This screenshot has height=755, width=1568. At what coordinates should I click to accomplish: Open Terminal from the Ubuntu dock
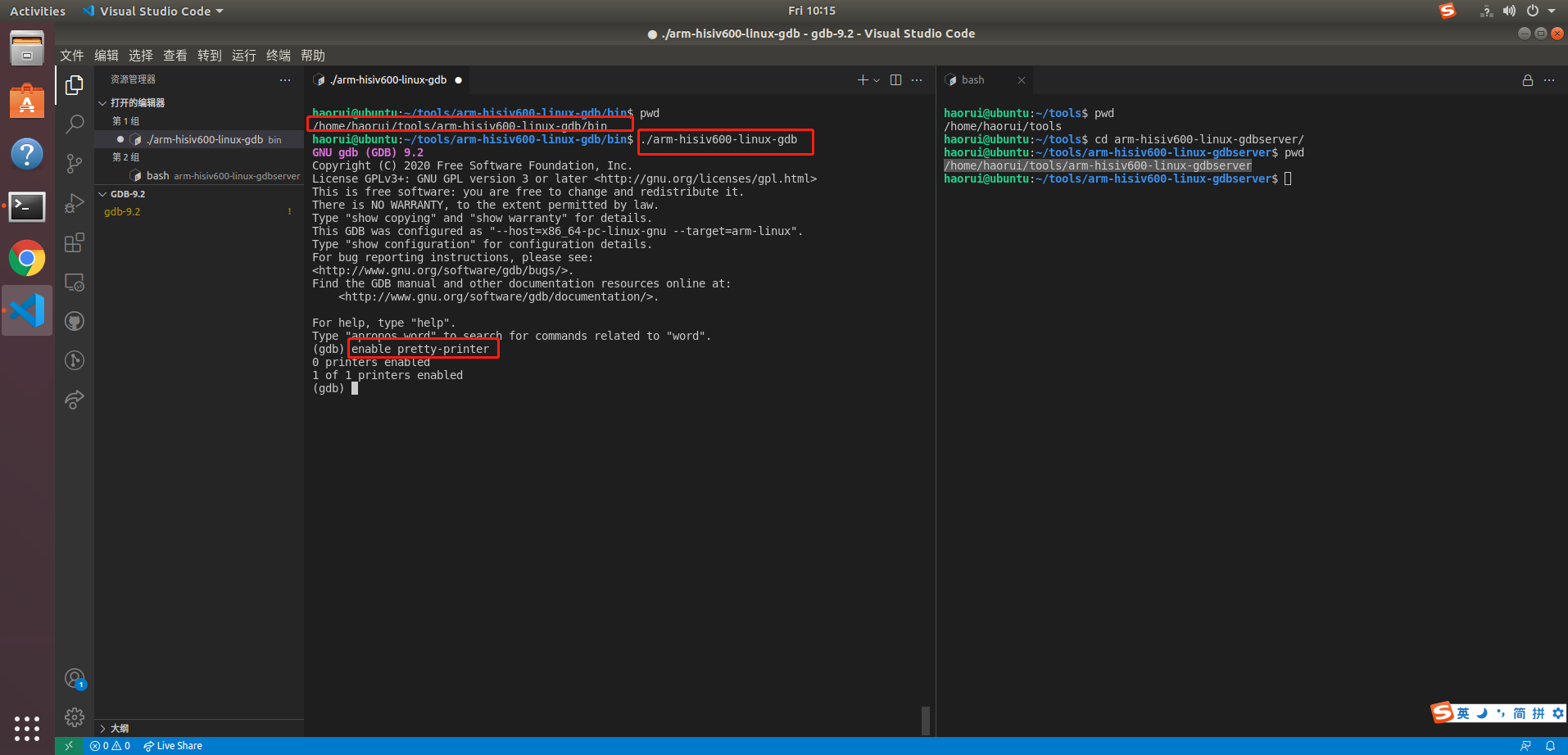pos(27,206)
